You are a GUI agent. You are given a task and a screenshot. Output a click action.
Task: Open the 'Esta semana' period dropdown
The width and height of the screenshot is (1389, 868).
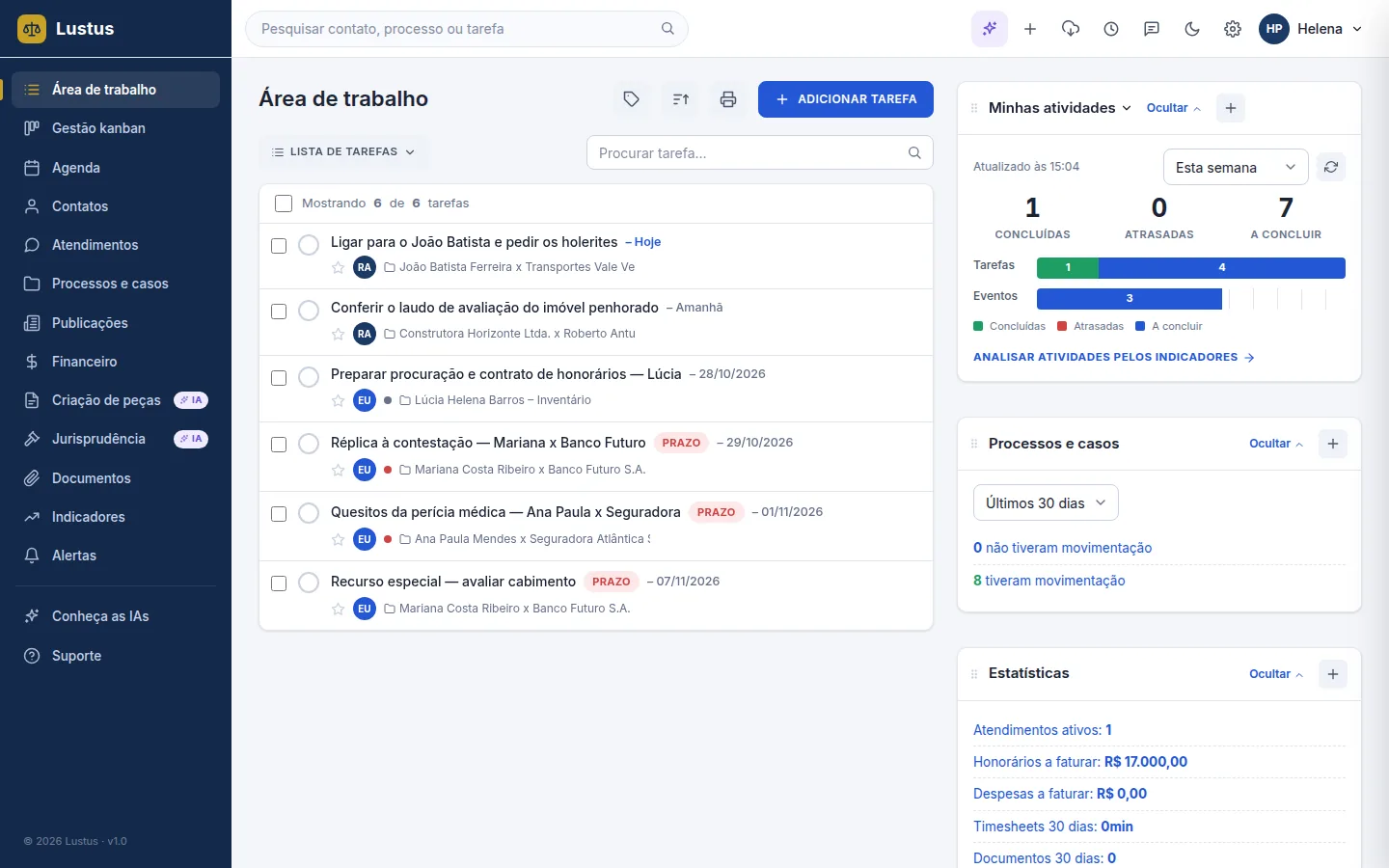click(x=1236, y=167)
